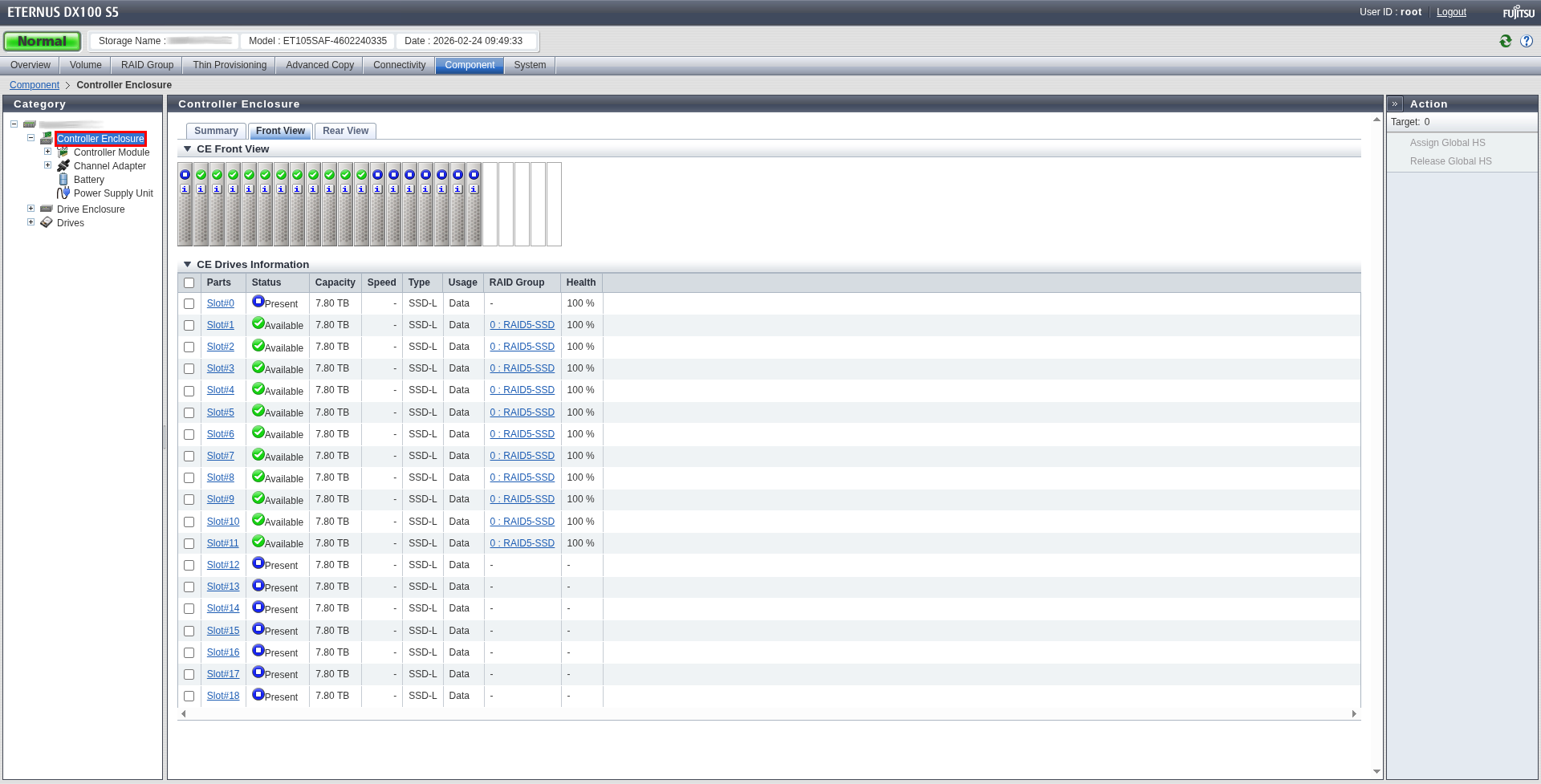Screen dimensions: 1541x784
Task: Open the Slot#5 link
Action: 221,412
